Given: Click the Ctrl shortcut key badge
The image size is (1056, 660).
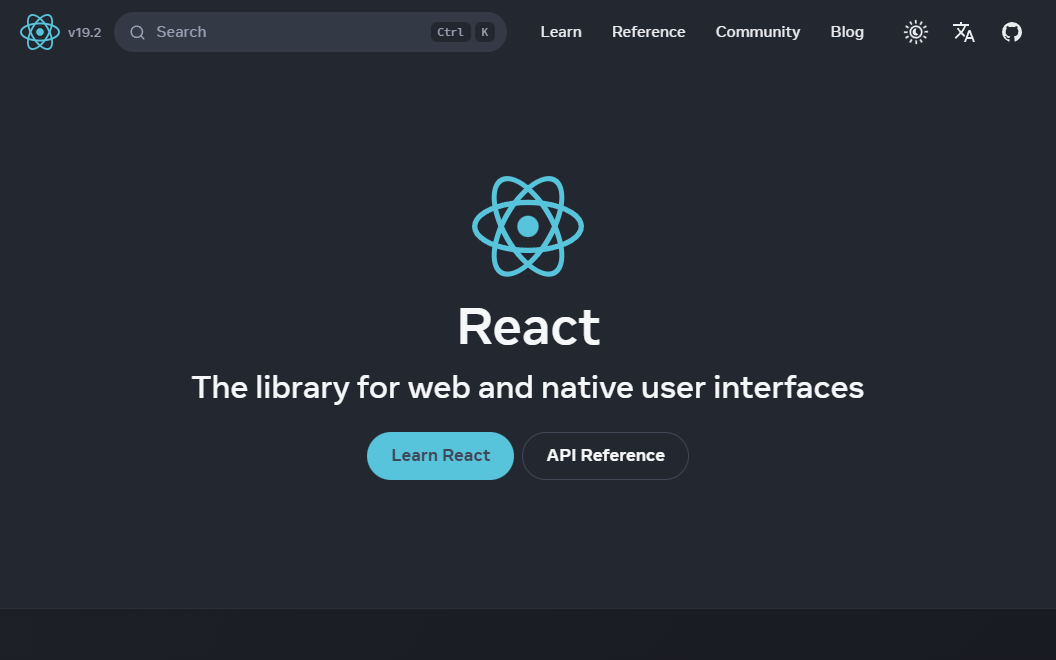Looking at the screenshot, I should (x=450, y=32).
